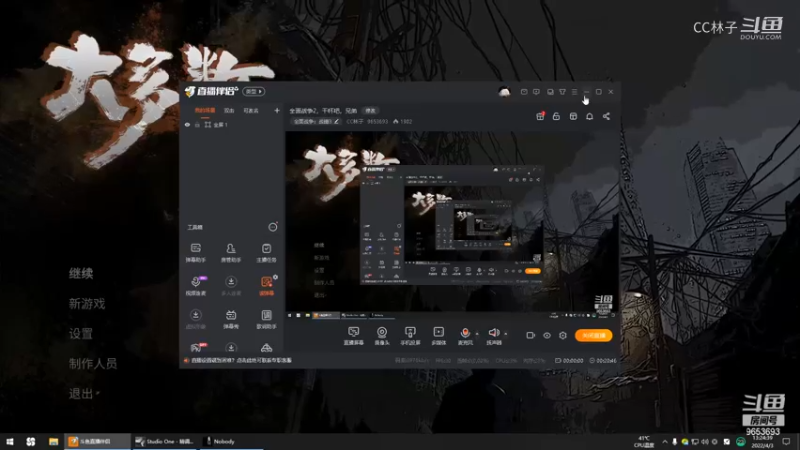The height and width of the screenshot is (450, 800).
Task: Mute the 麦克风 microphone
Action: click(465, 336)
